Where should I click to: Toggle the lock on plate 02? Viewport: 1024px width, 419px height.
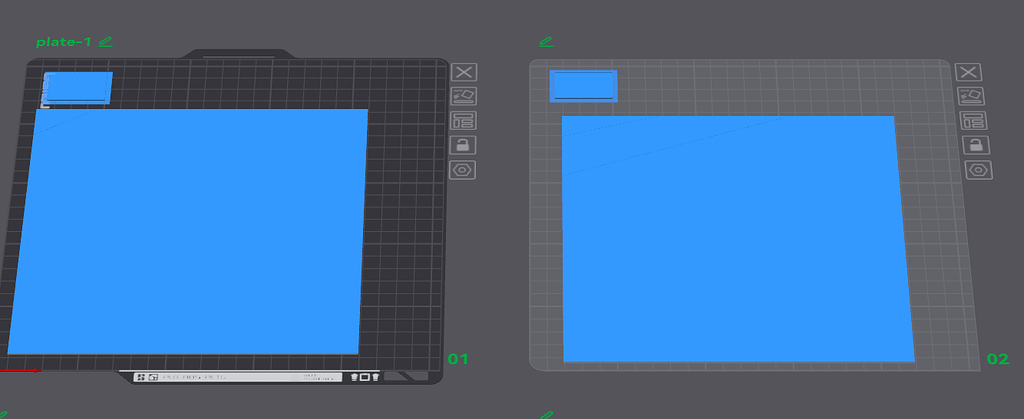[x=976, y=145]
